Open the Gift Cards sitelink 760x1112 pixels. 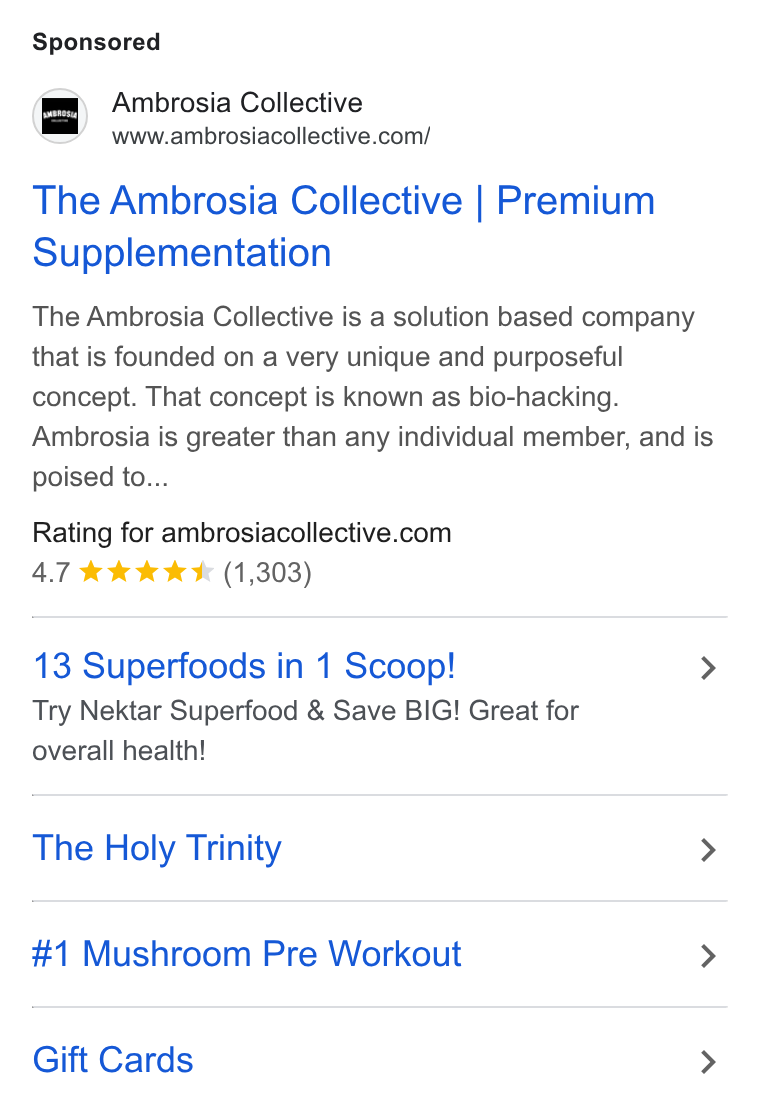coord(113,1060)
